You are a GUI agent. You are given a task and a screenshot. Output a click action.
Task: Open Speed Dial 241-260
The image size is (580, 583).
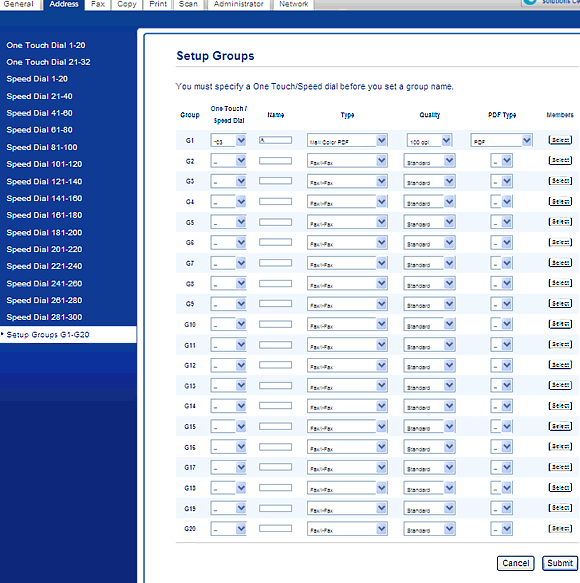pos(44,283)
